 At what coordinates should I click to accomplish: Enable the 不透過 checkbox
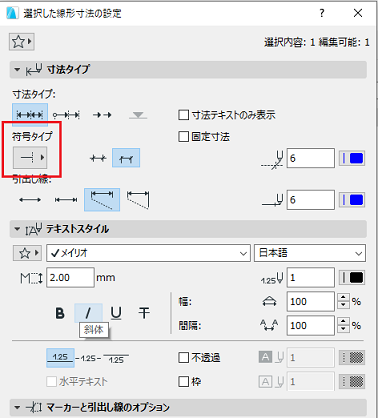tap(184, 358)
